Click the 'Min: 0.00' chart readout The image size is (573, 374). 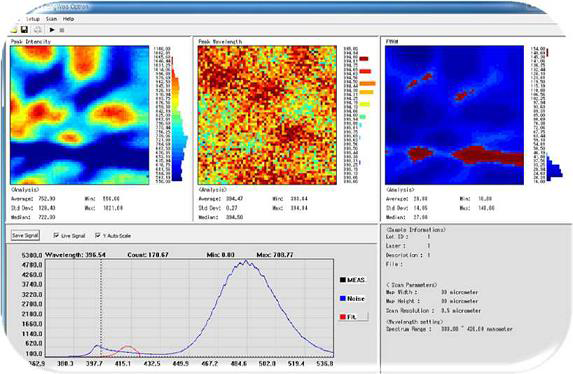pos(220,254)
